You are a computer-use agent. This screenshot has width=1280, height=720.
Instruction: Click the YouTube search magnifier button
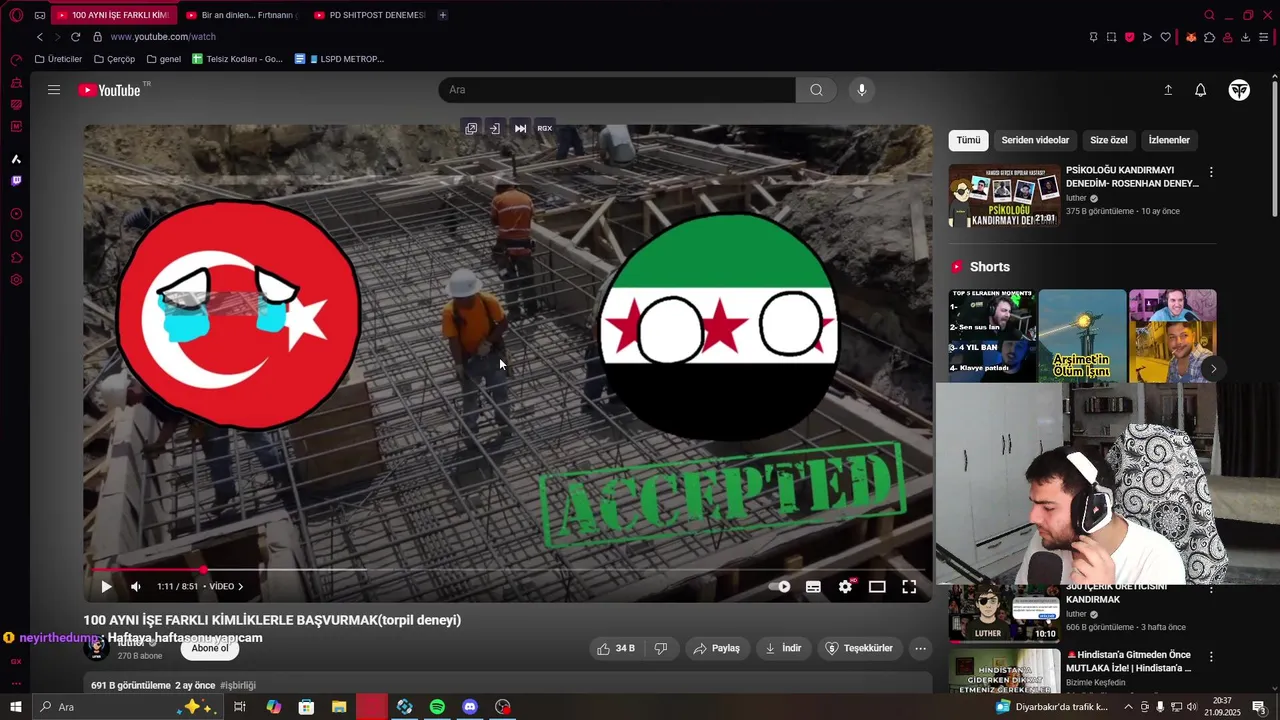tap(816, 90)
